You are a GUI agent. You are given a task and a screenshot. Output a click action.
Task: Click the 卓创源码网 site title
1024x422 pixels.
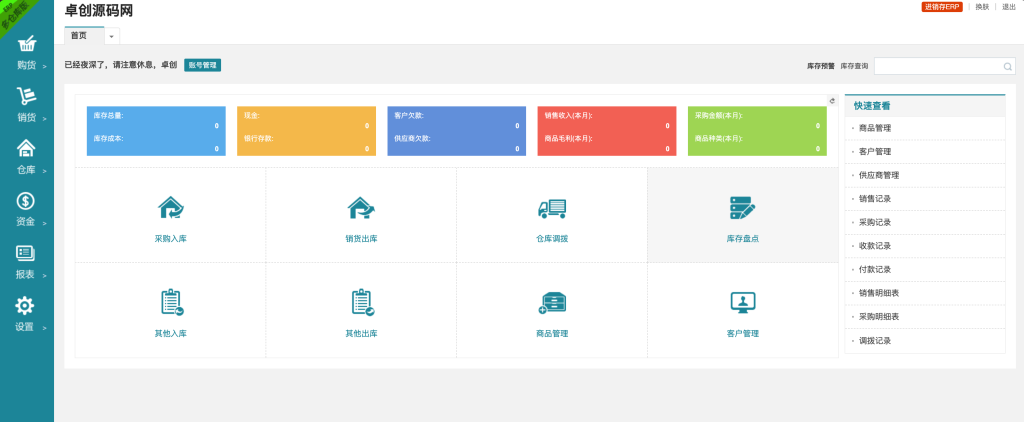tap(99, 10)
